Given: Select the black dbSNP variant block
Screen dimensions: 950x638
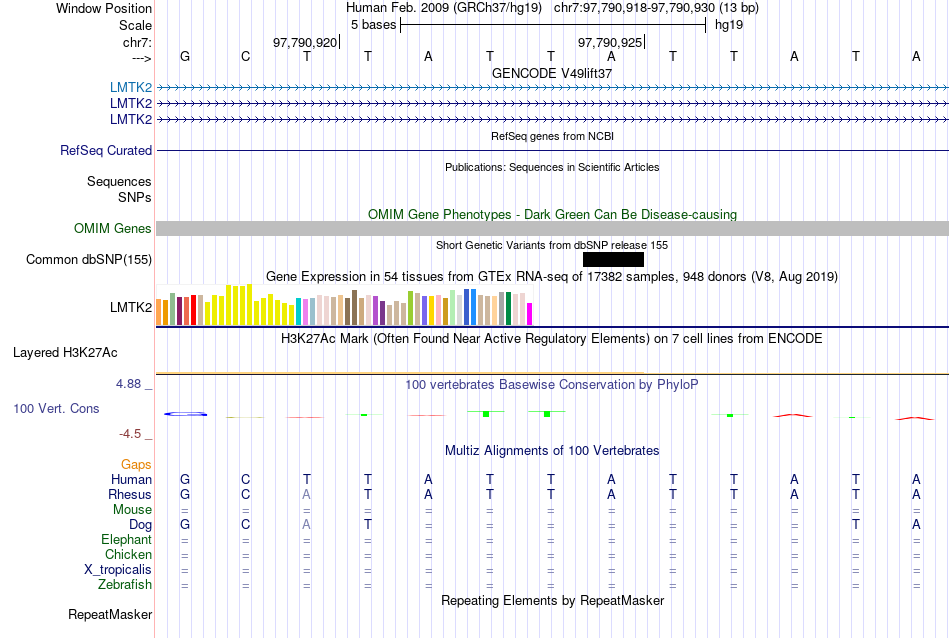Looking at the screenshot, I should pyautogui.click(x=613, y=259).
